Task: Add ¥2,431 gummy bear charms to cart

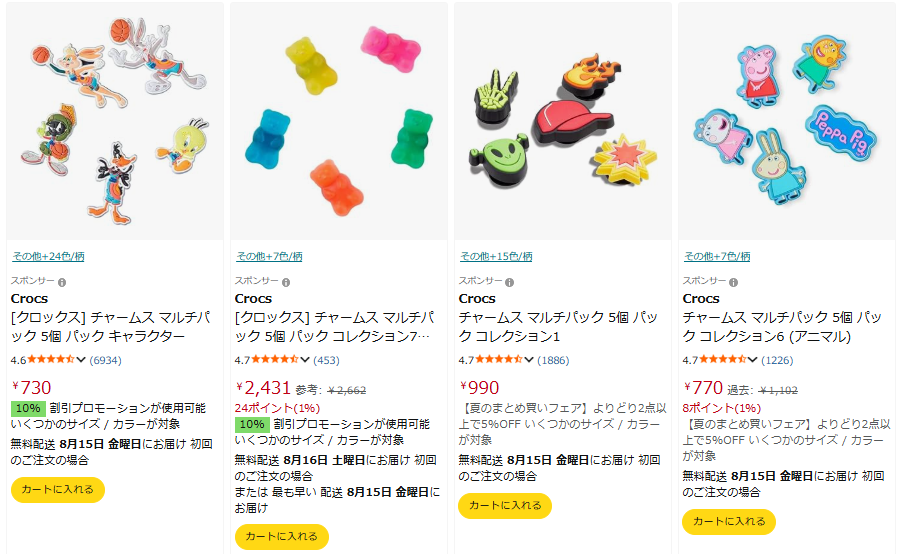Action: click(282, 537)
